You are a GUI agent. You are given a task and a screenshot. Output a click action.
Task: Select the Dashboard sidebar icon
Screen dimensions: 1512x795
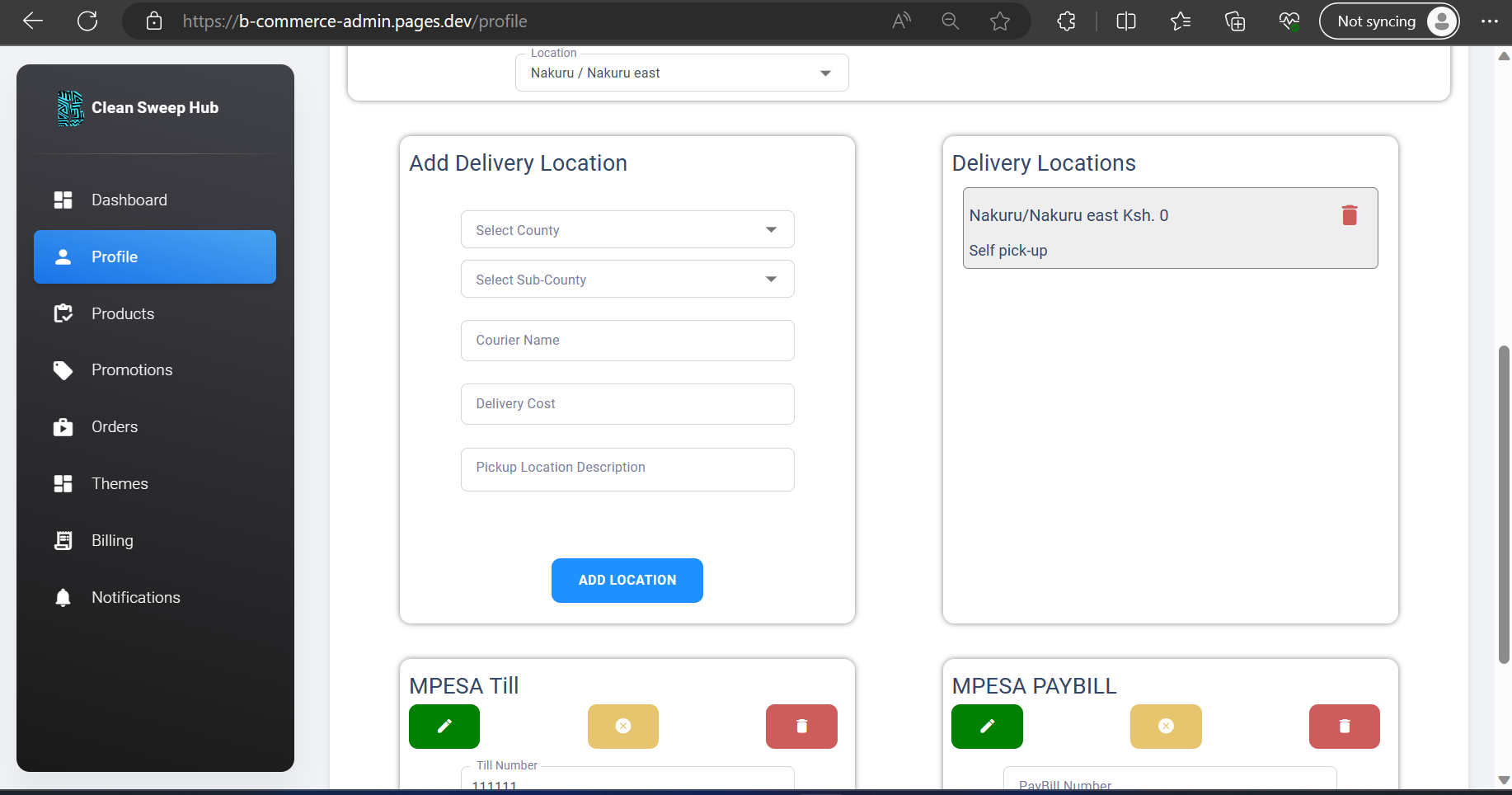[63, 200]
